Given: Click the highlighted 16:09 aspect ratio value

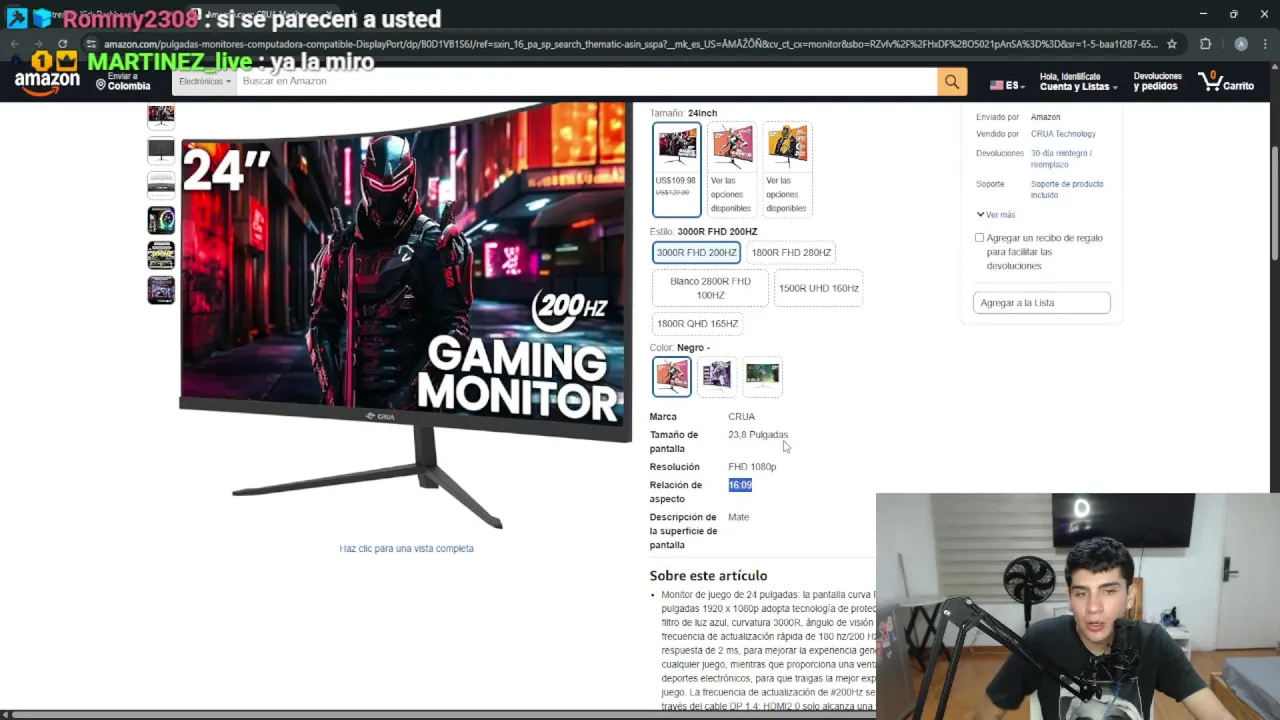Looking at the screenshot, I should coord(740,485).
